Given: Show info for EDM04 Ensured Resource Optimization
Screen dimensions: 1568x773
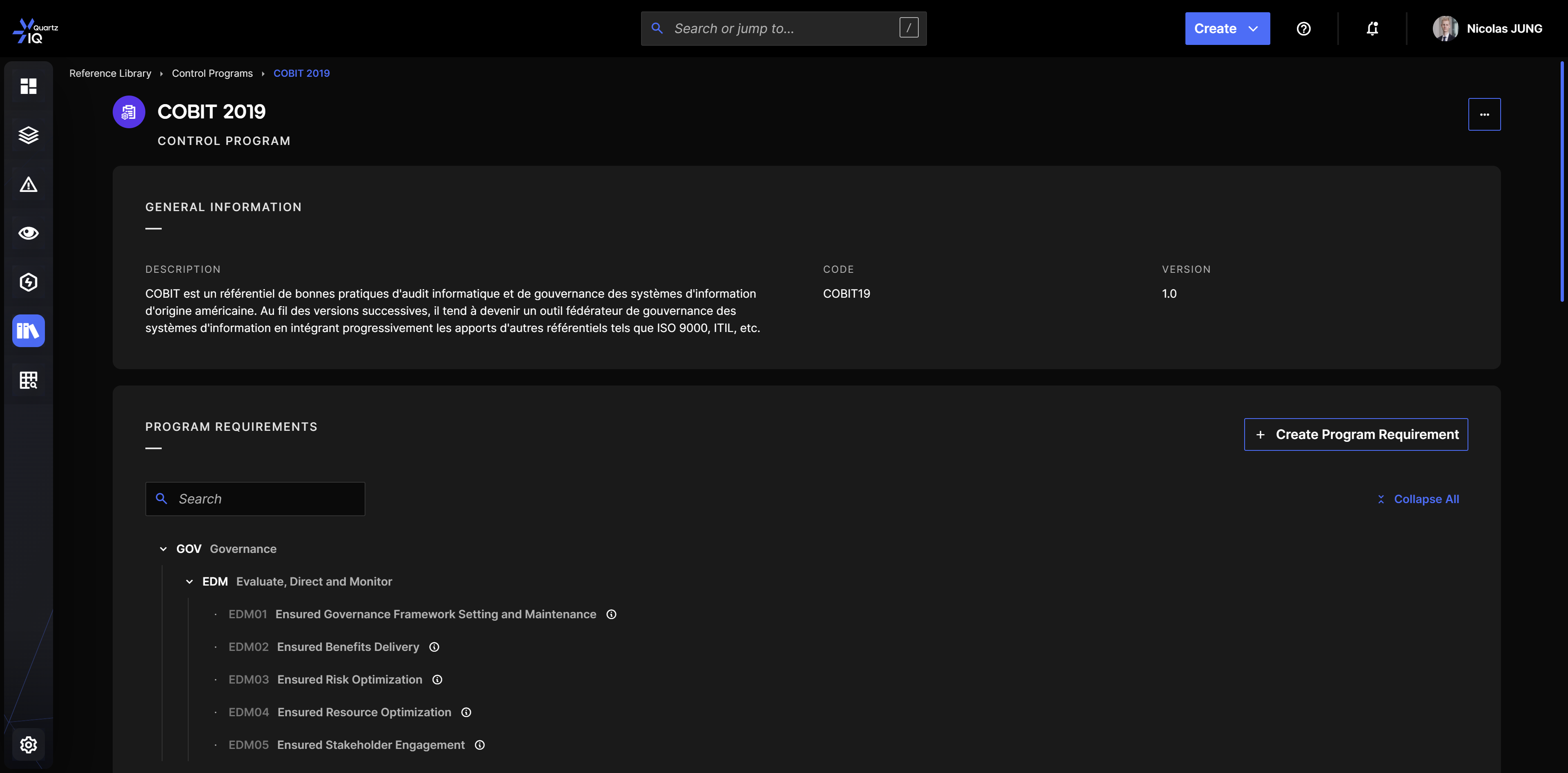Looking at the screenshot, I should 466,712.
